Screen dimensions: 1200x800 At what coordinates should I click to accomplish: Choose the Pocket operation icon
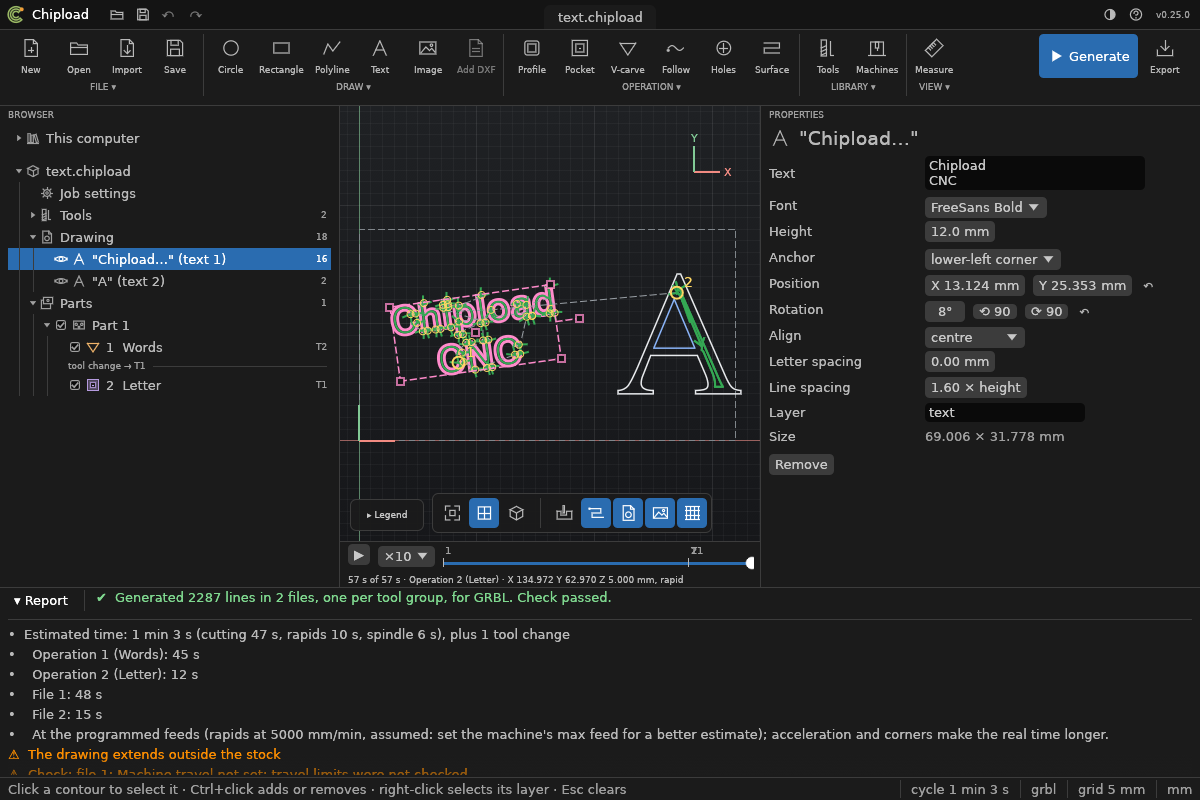point(579,56)
